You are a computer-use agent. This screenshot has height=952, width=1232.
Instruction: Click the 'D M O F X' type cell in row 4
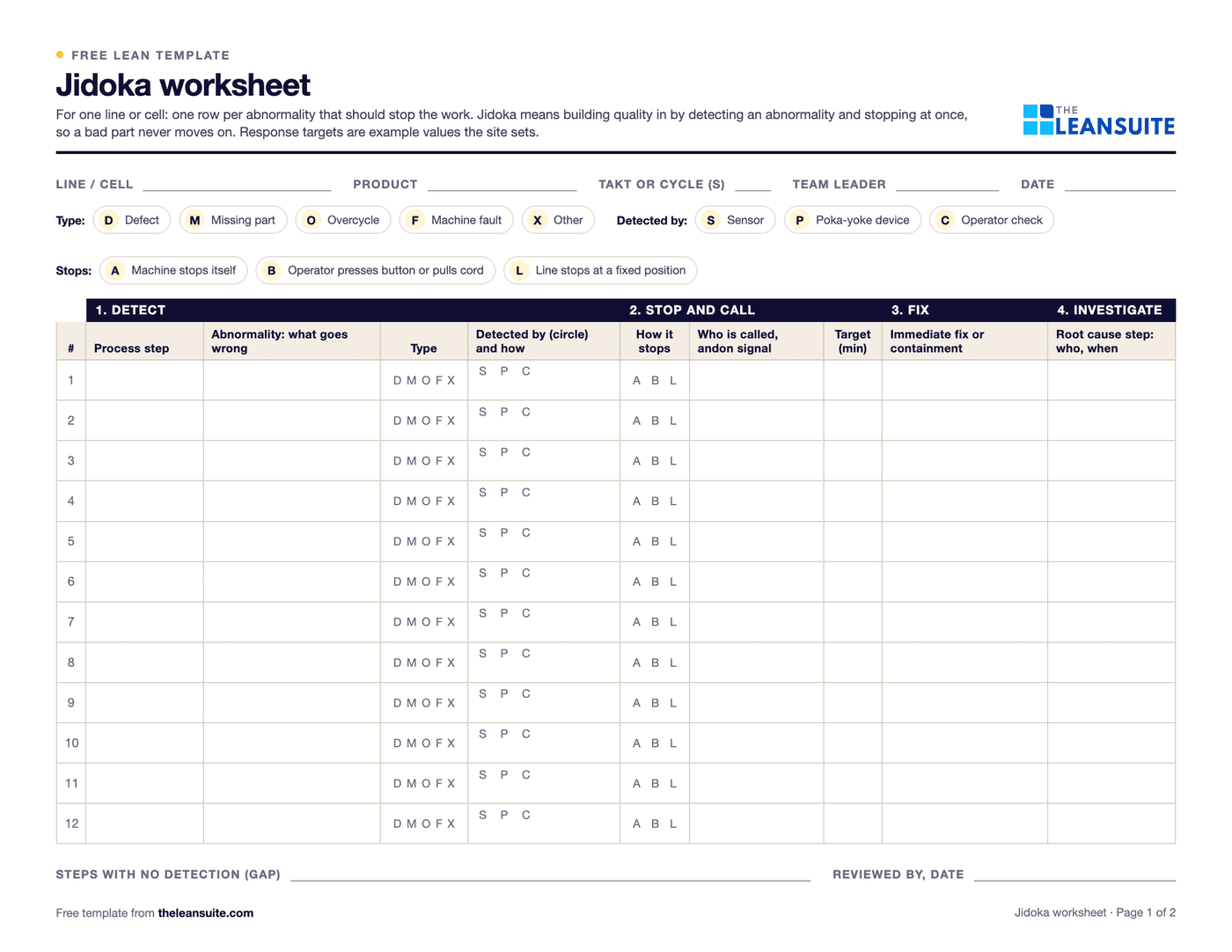point(424,502)
